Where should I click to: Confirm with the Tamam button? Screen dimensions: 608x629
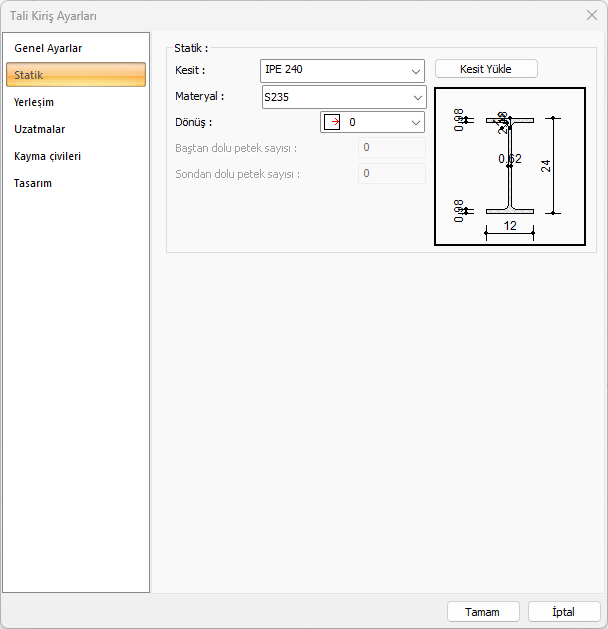coord(482,611)
